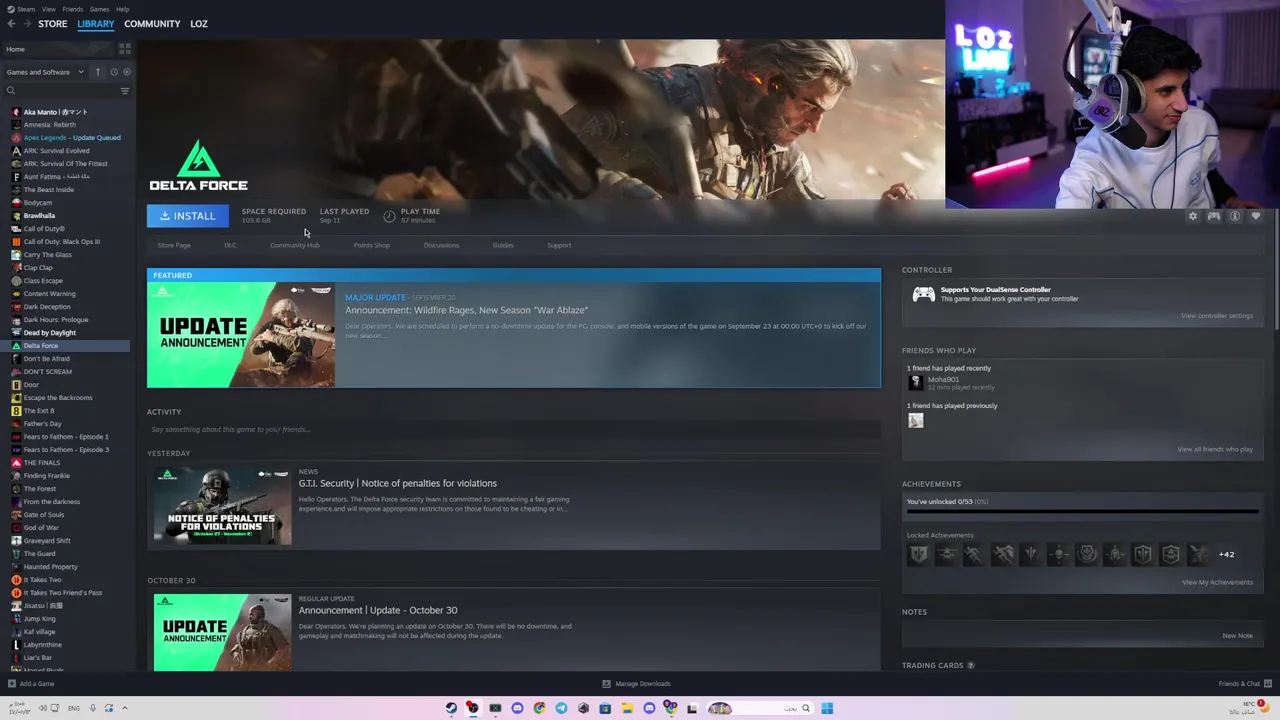Open the Update Announcement featured thumbnail
This screenshot has height=720, width=1280.
[x=241, y=334]
